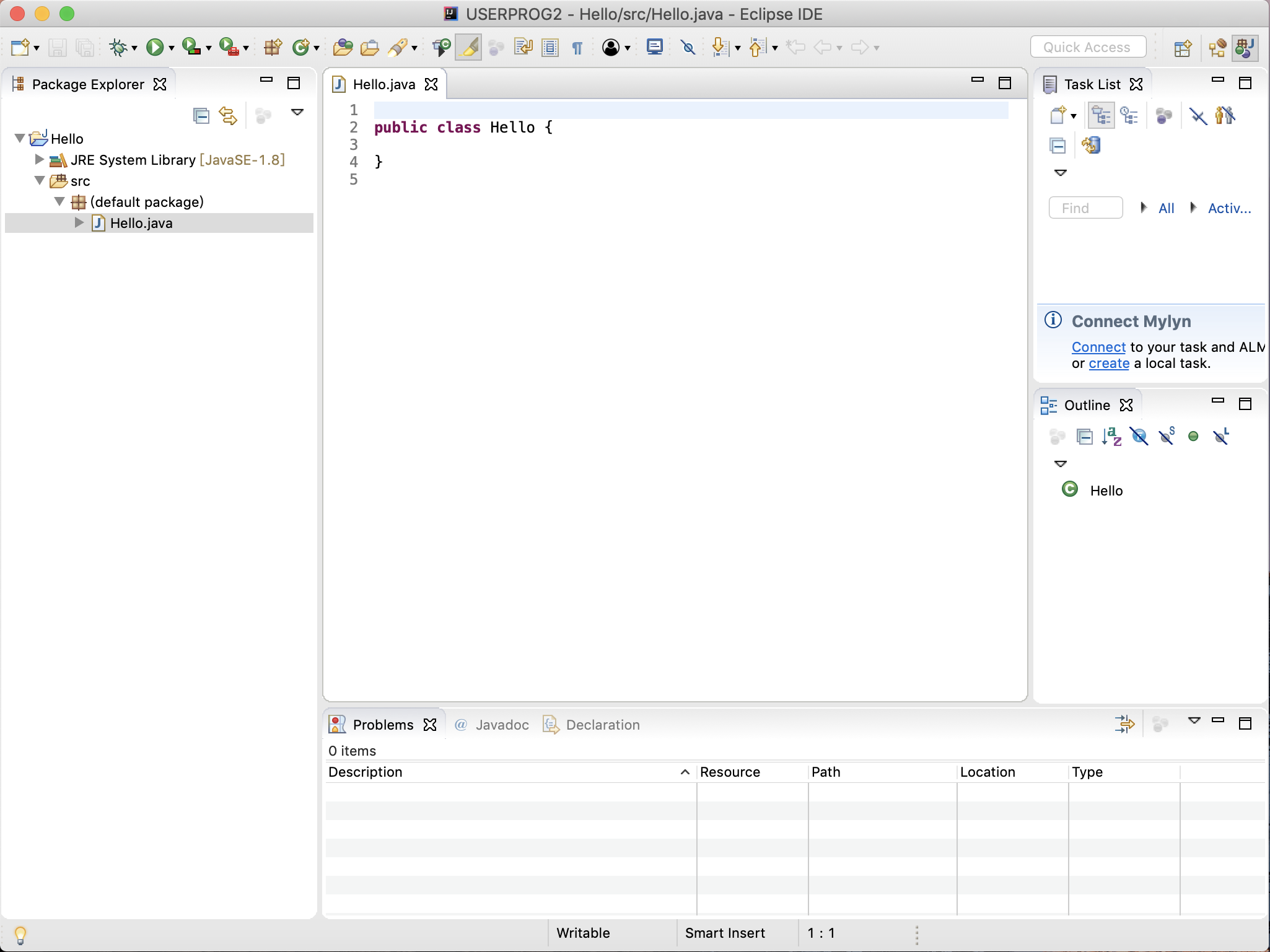
Task: Click Run Last Tool external tools icon
Action: (229, 47)
